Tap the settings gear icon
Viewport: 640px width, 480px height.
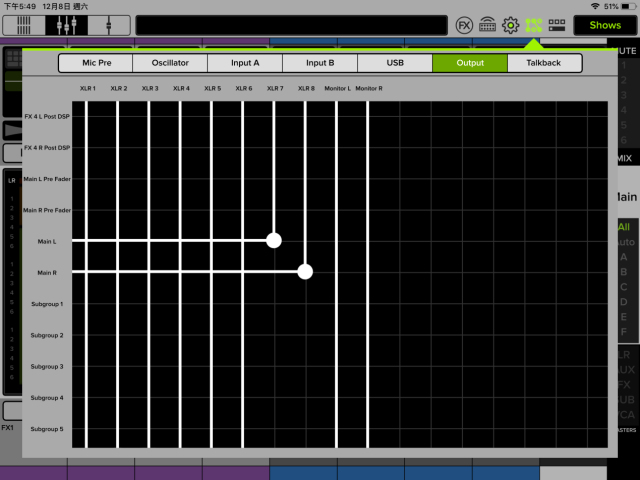511,25
